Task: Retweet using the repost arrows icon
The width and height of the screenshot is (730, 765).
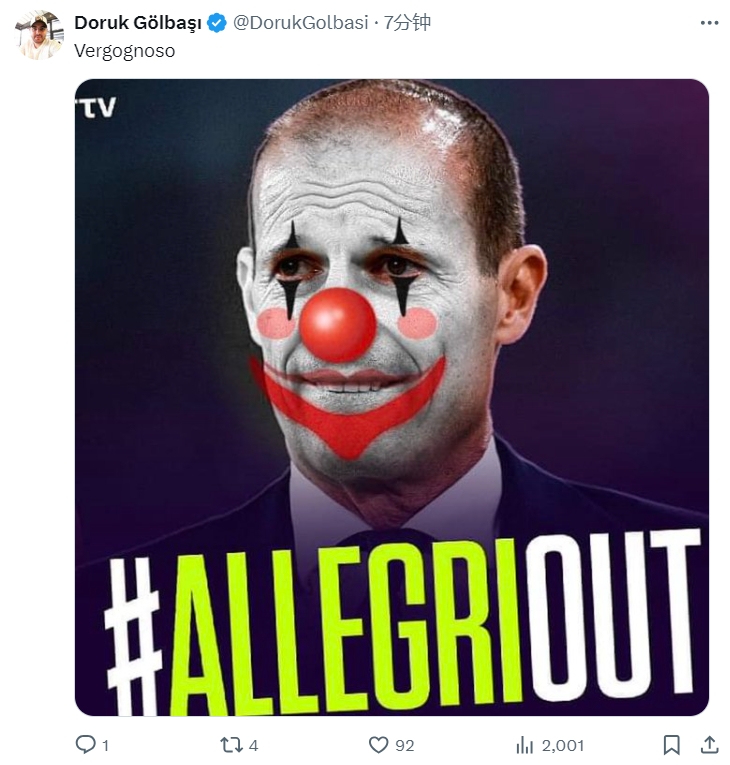Action: [231, 745]
